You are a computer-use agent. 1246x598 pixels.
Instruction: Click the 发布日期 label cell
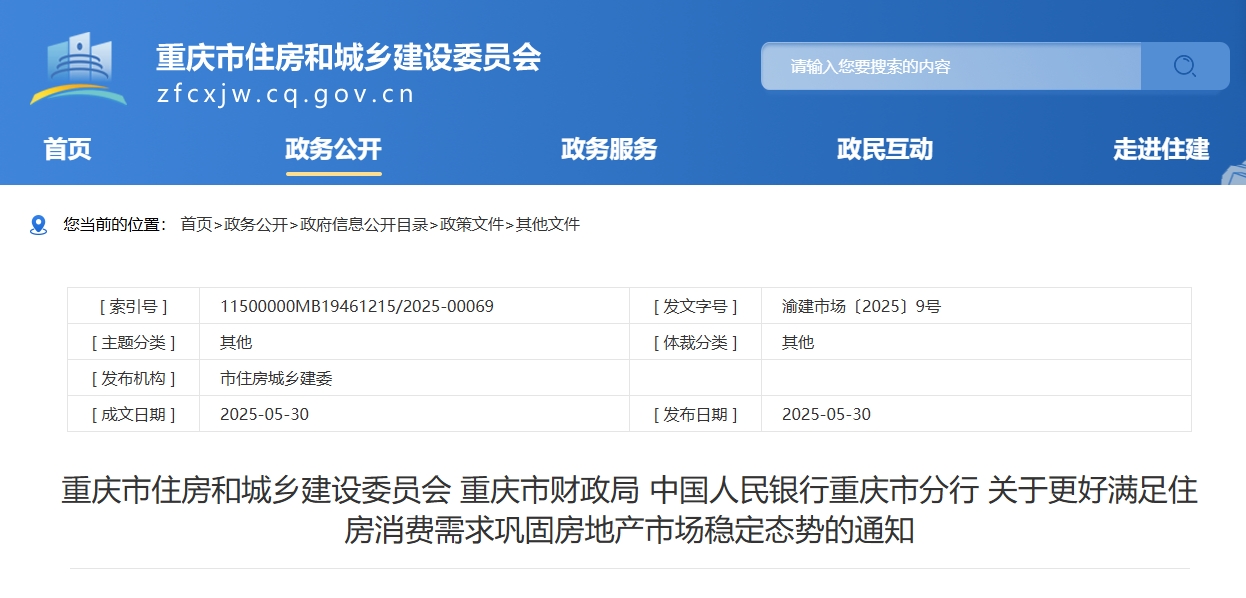click(696, 414)
